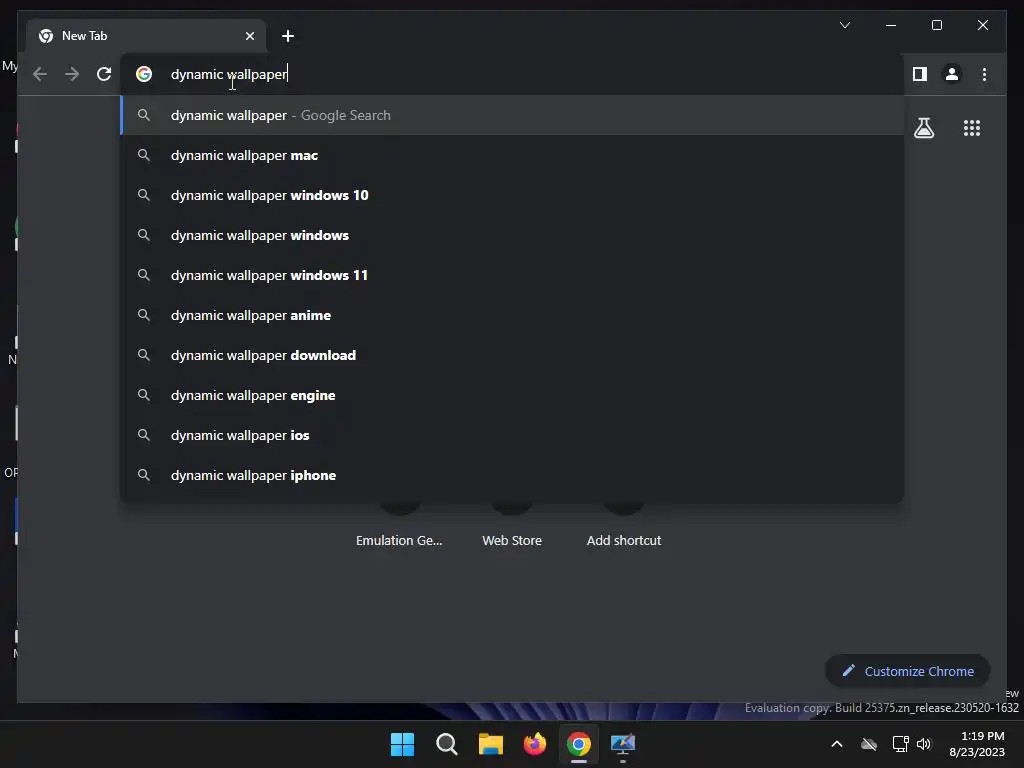Click the cloud sync tray icon
This screenshot has width=1024, height=768.
pyautogui.click(x=869, y=744)
